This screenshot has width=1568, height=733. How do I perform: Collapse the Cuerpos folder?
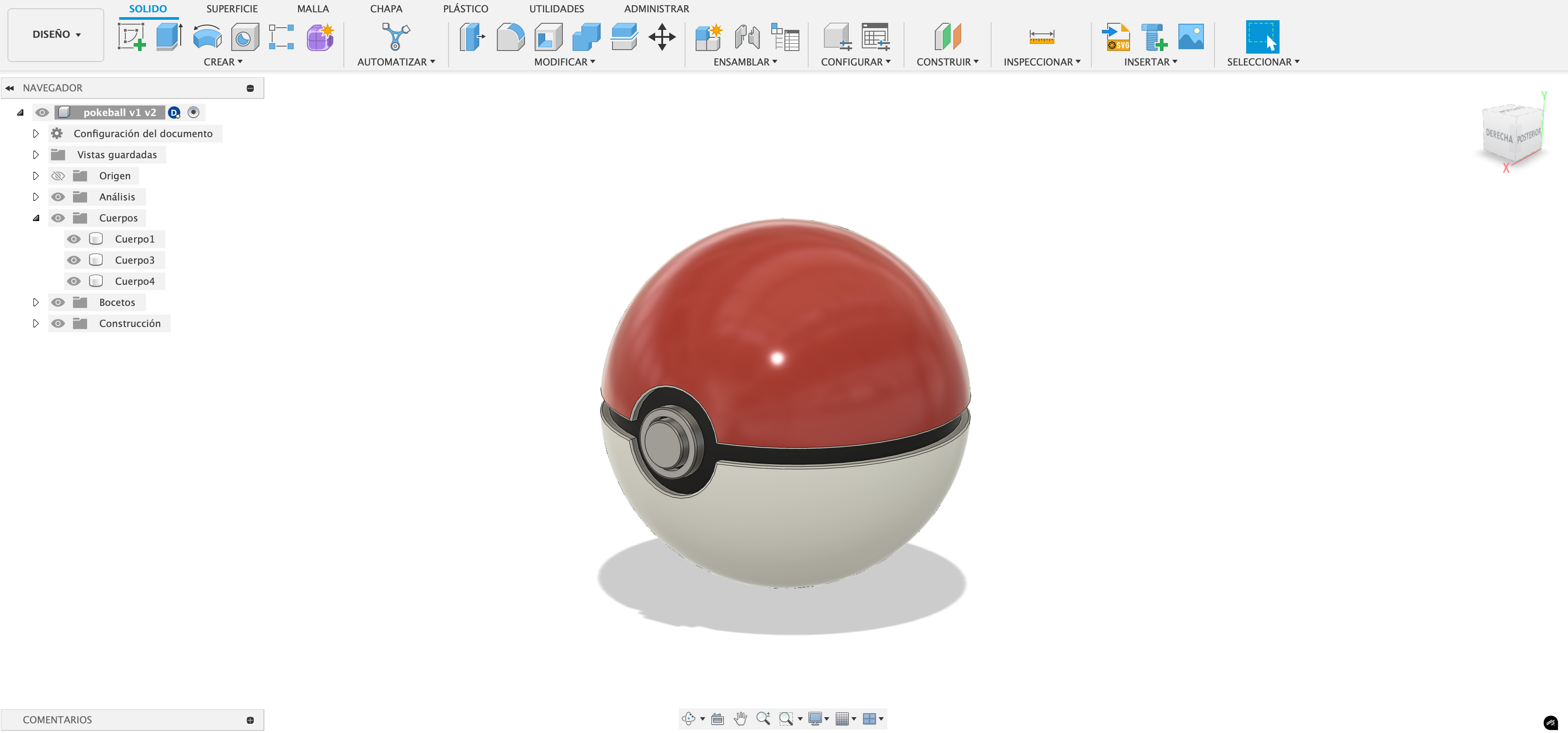36,218
